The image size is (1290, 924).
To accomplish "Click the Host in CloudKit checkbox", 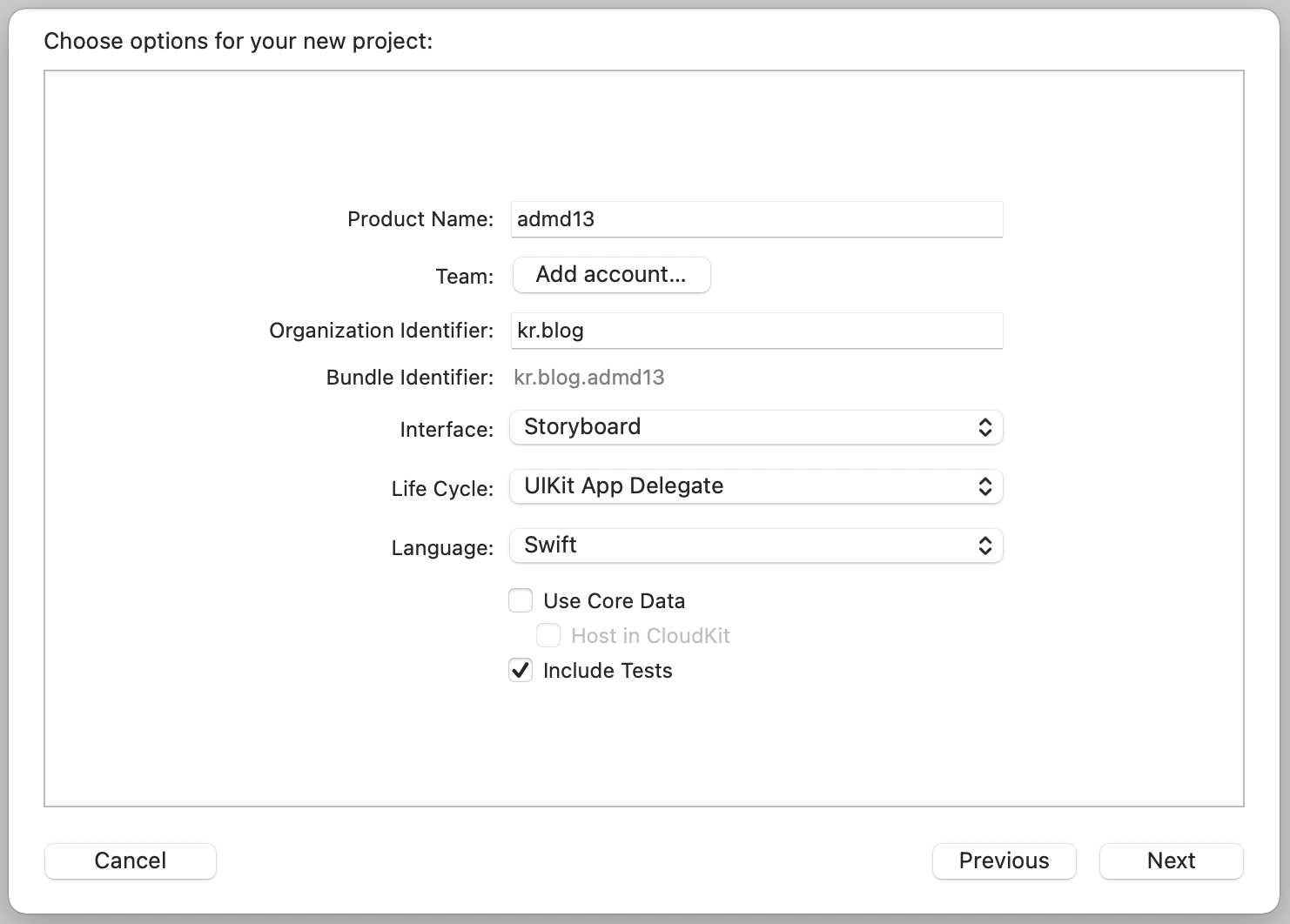I will 548,636.
